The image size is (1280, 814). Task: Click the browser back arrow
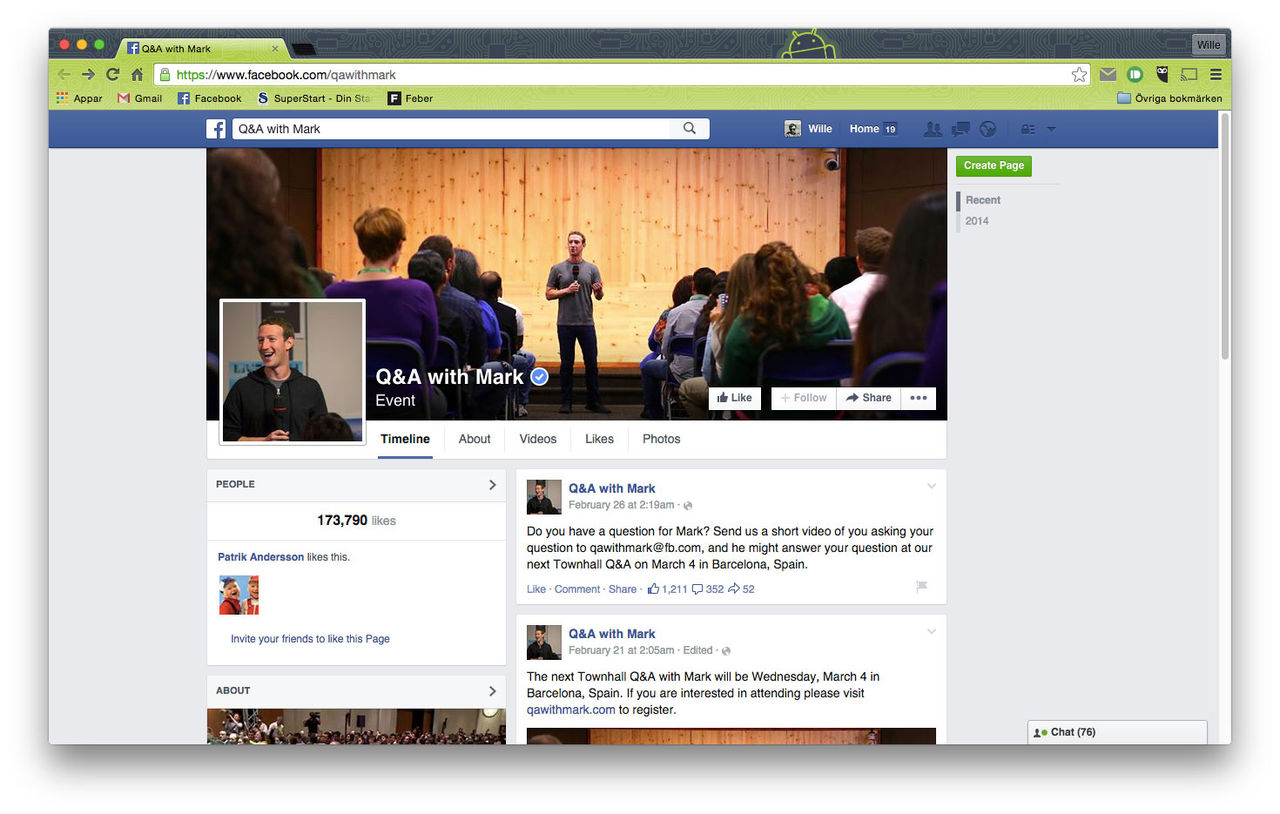(x=64, y=74)
